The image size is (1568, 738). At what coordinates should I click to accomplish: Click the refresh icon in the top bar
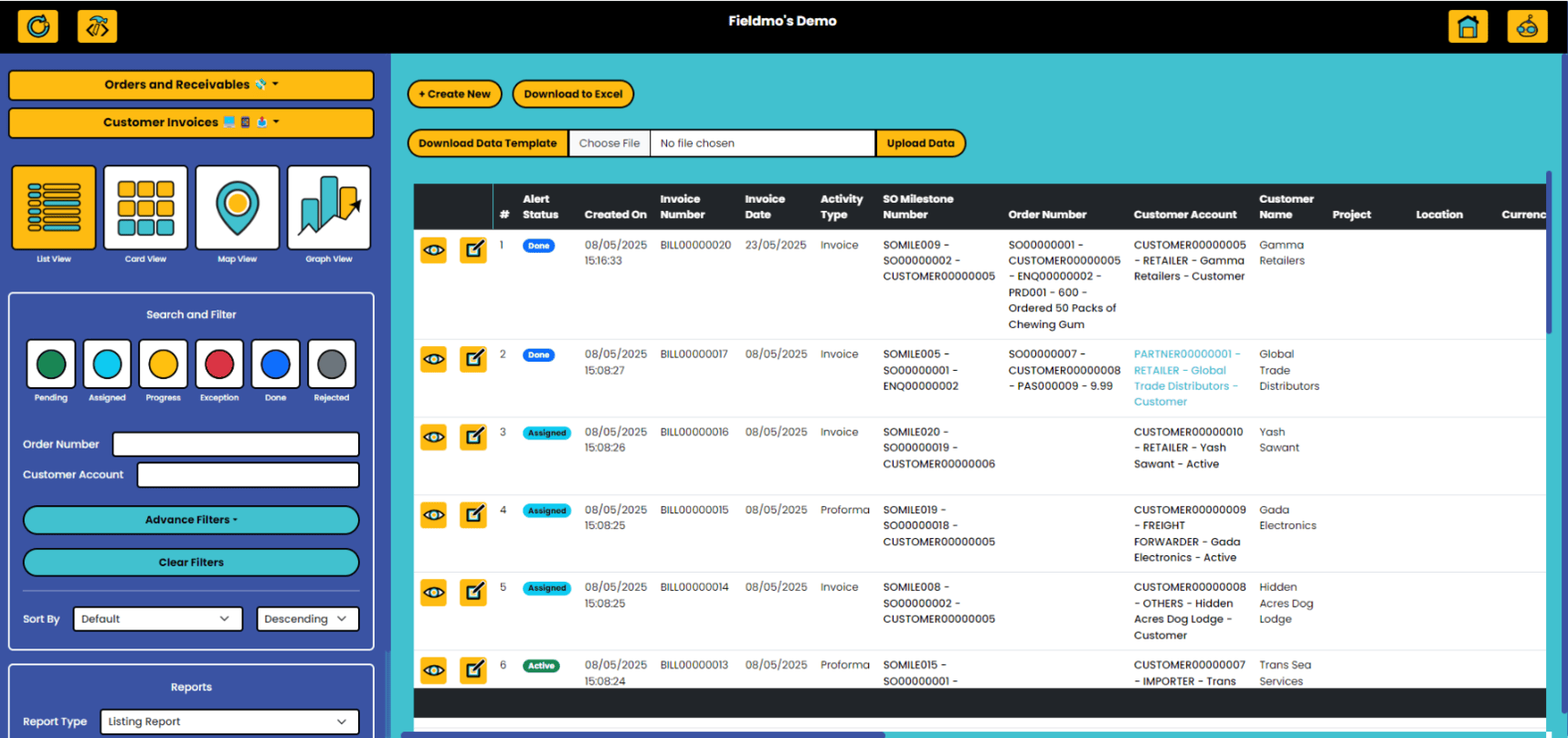38,26
